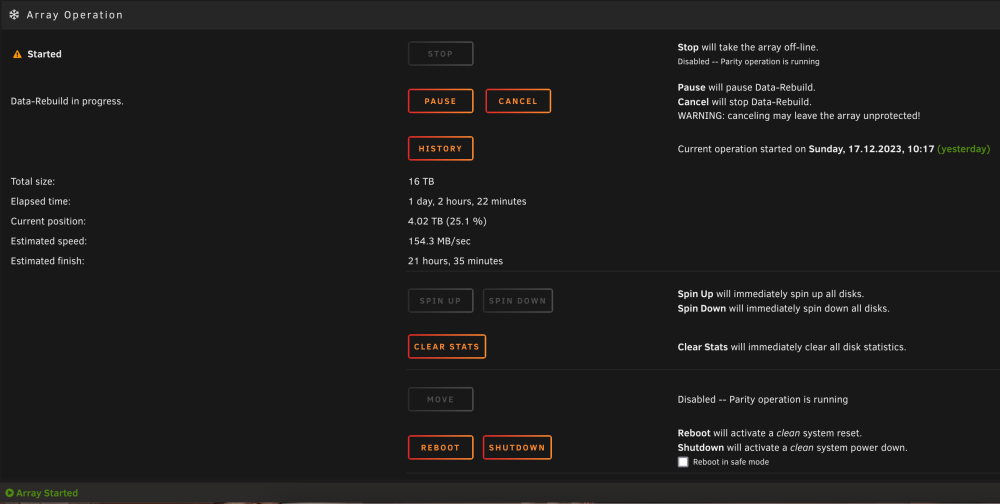Reboot the system
This screenshot has width=1000, height=504.
pos(441,447)
